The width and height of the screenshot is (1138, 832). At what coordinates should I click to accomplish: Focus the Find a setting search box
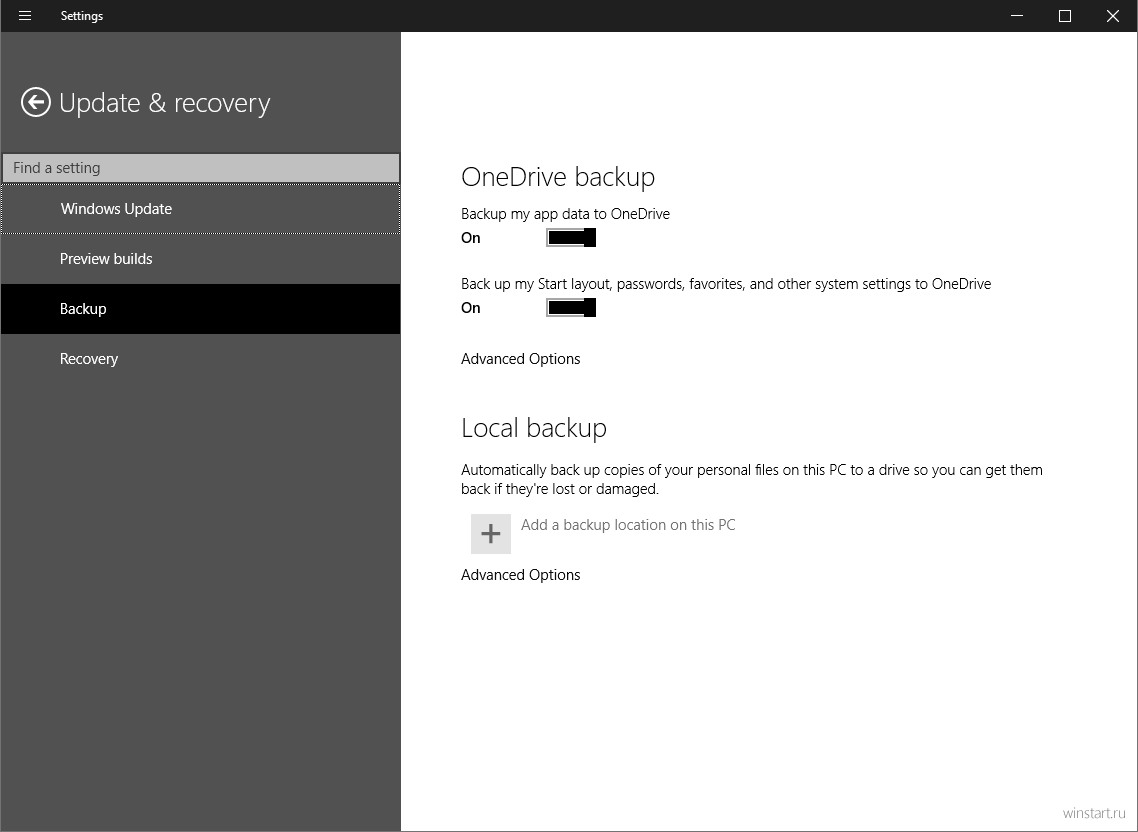pyautogui.click(x=200, y=168)
